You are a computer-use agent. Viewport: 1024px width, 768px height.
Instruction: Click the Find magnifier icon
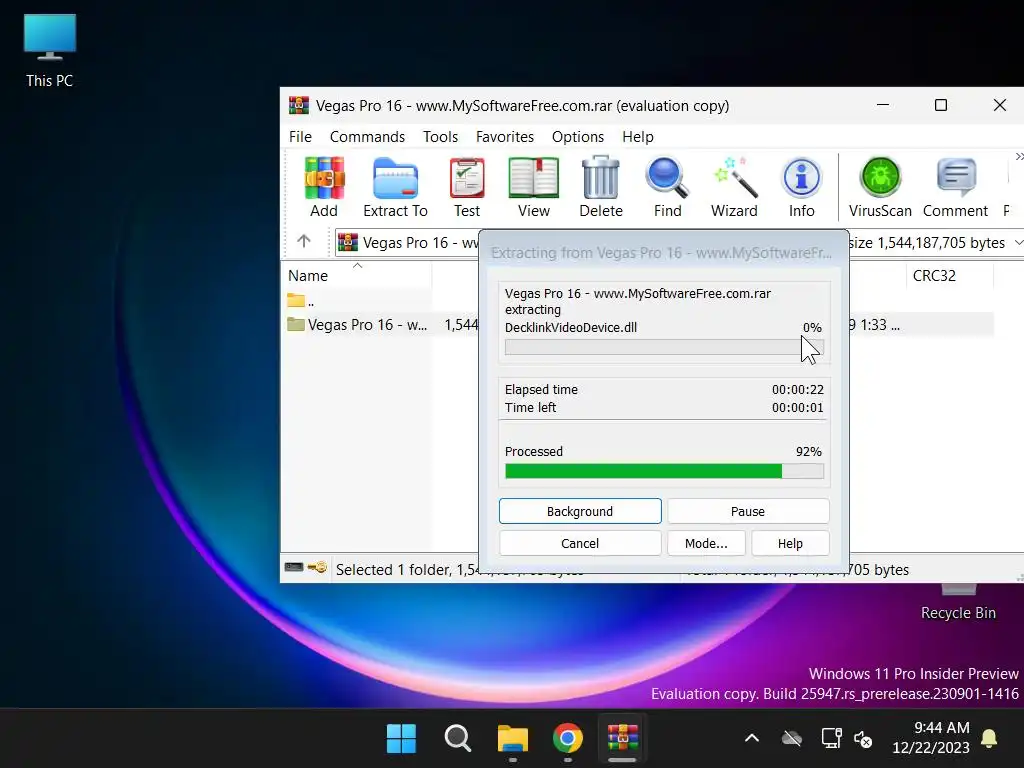click(x=667, y=186)
